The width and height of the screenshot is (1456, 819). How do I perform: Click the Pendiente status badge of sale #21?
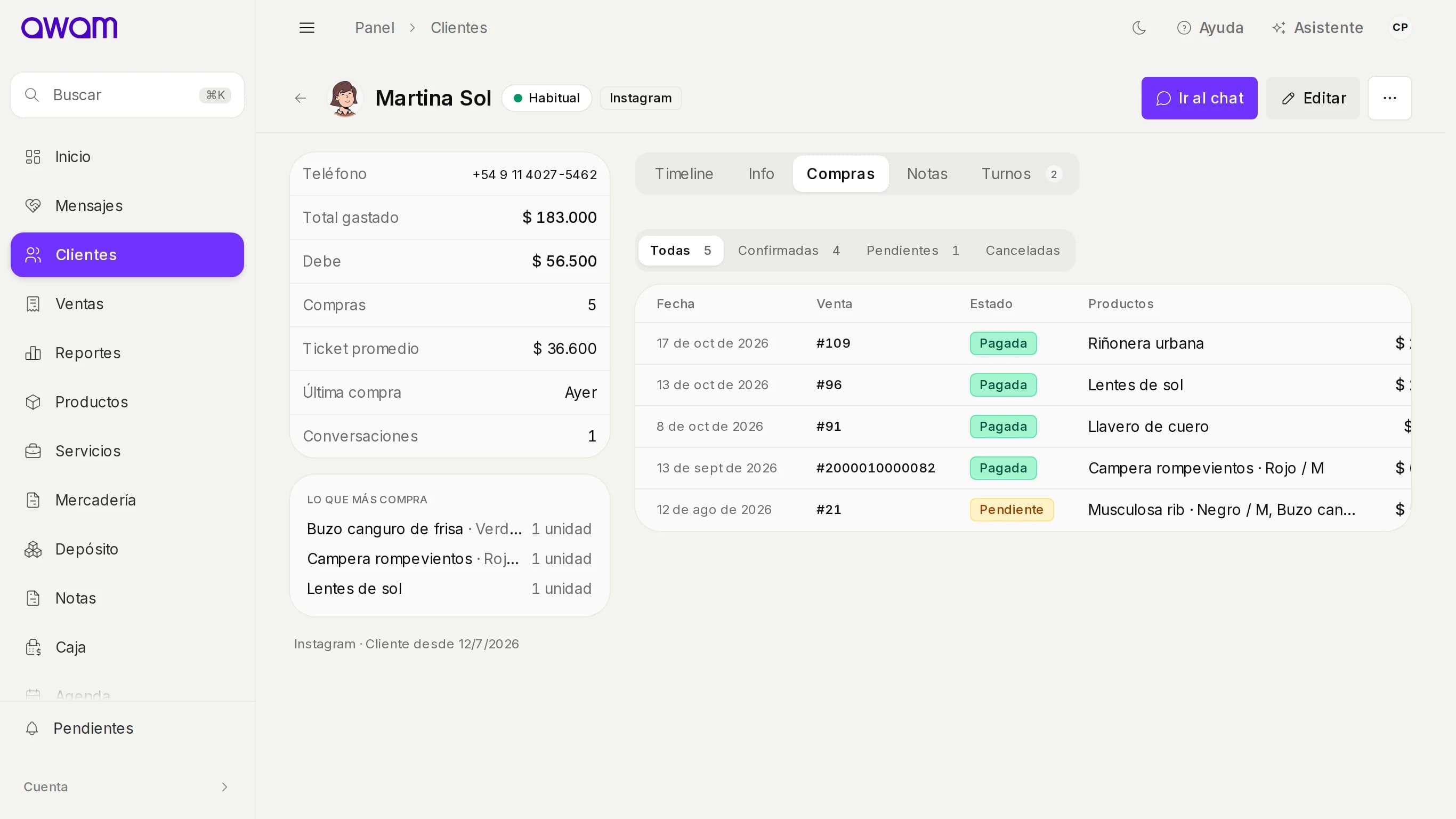(1011, 510)
